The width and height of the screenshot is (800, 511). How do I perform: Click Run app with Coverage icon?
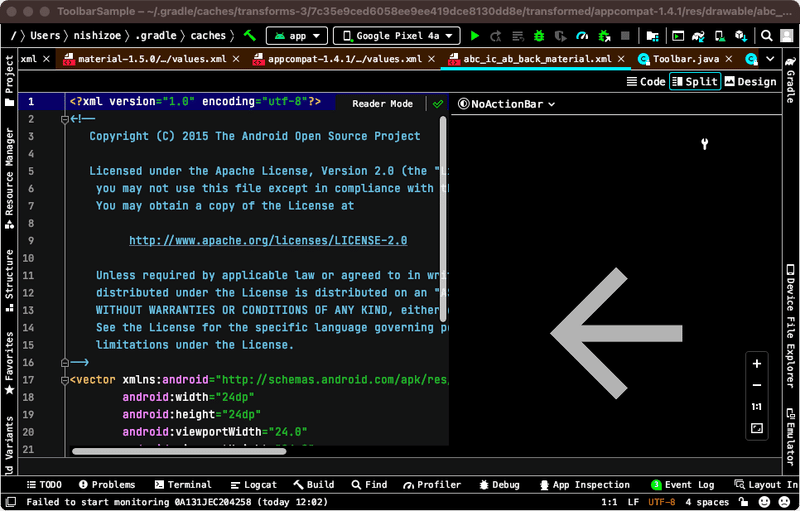pos(561,36)
